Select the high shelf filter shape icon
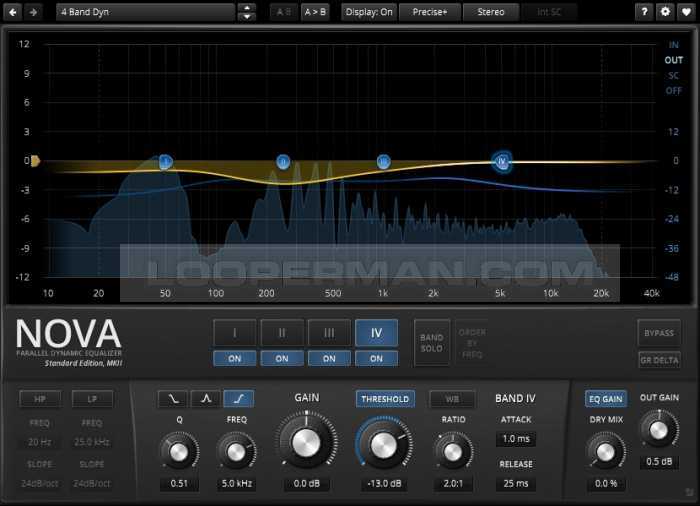The height and width of the screenshot is (506, 700). [x=238, y=399]
